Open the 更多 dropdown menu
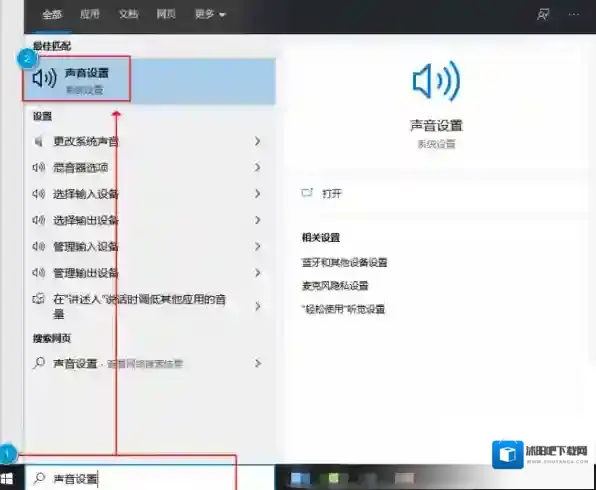Screen dimensions: 596x490 click(x=210, y=14)
